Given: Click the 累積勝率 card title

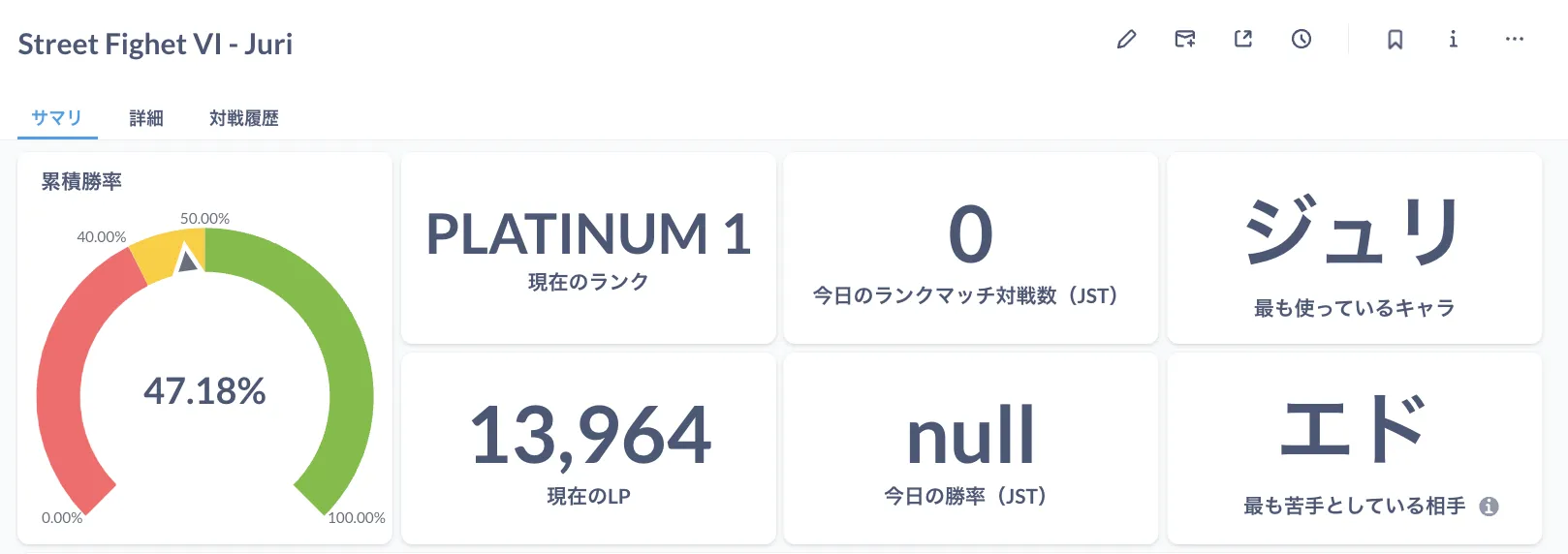Looking at the screenshot, I should tap(81, 182).
